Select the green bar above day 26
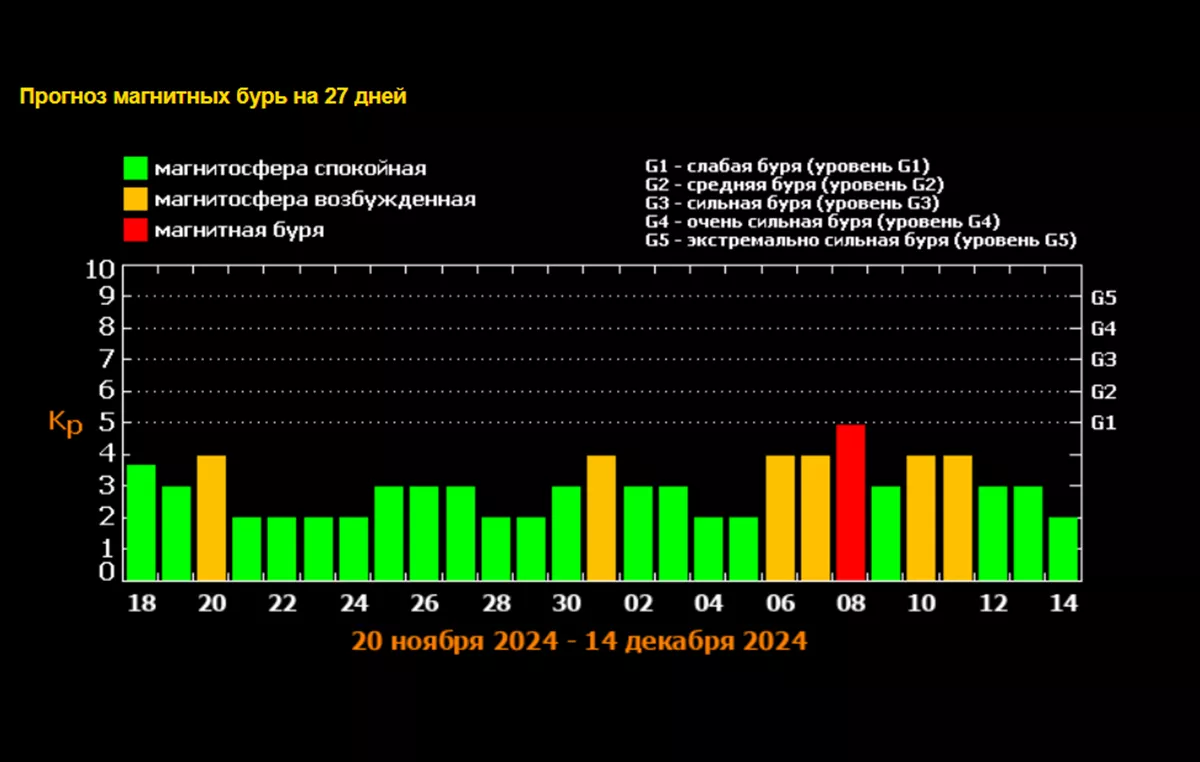 point(424,533)
